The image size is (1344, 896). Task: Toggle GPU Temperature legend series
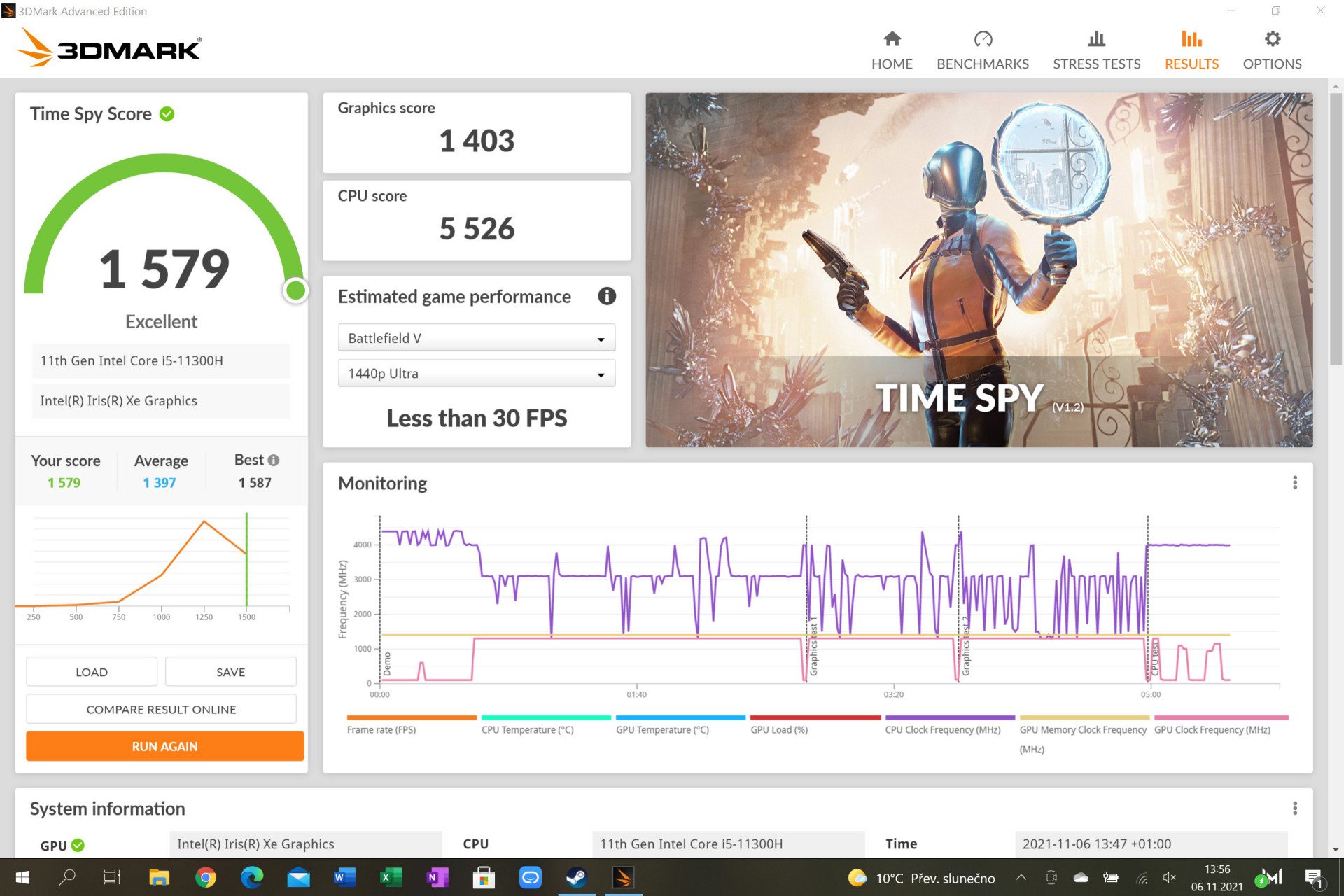coord(680,724)
